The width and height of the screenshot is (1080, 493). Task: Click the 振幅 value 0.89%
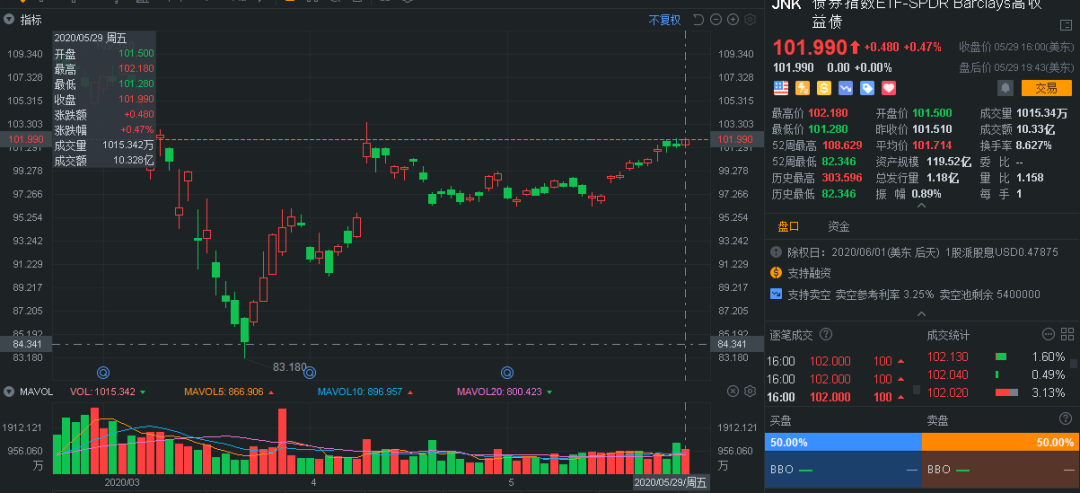tap(928, 194)
